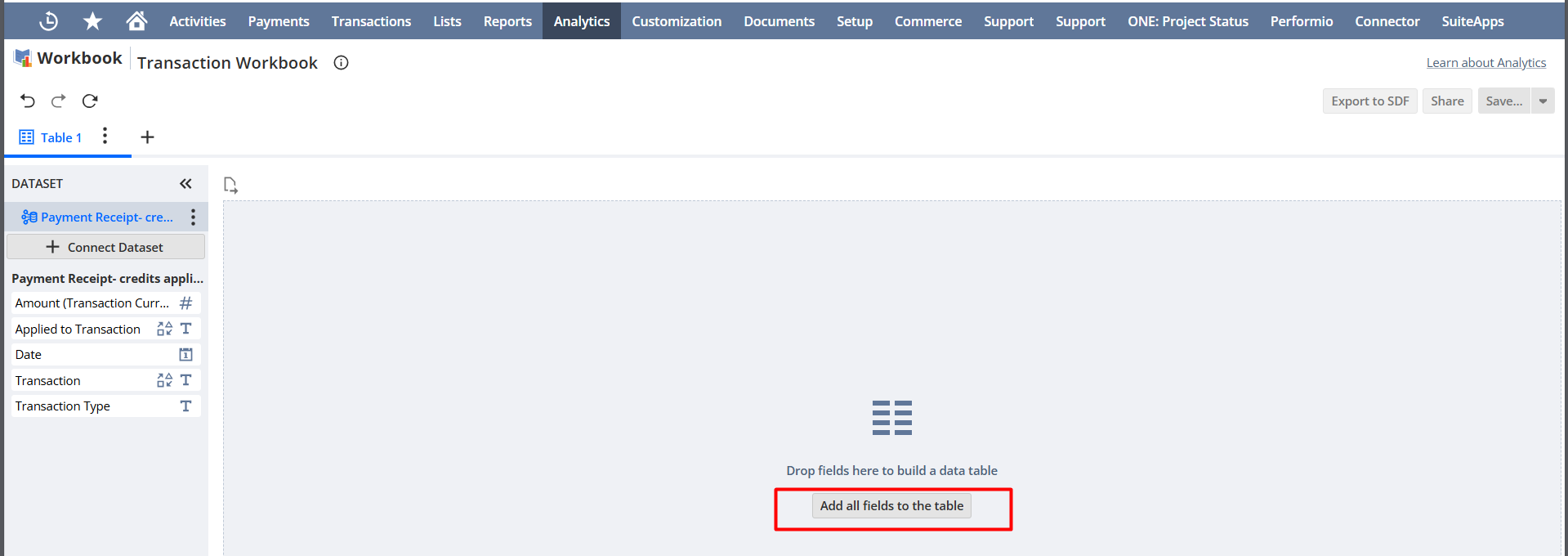Viewport: 1568px width, 556px height.
Task: Click the redo arrow icon
Action: [x=58, y=101]
